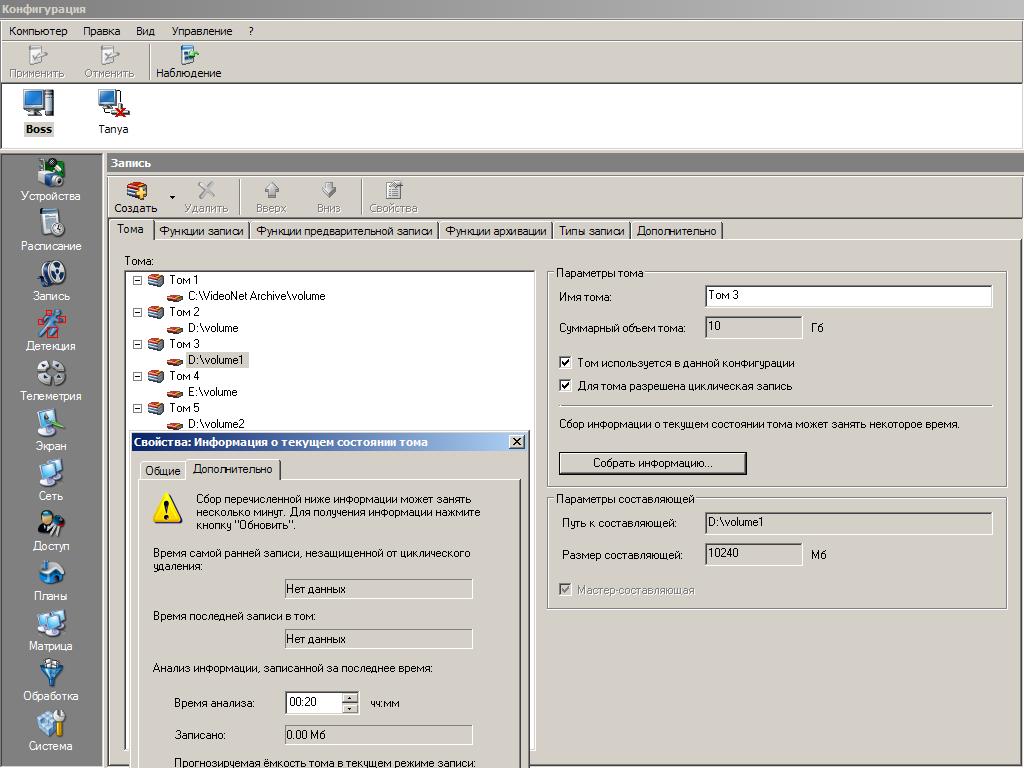Click the Собрать информацию... button
This screenshot has width=1024, height=768.
(x=652, y=463)
